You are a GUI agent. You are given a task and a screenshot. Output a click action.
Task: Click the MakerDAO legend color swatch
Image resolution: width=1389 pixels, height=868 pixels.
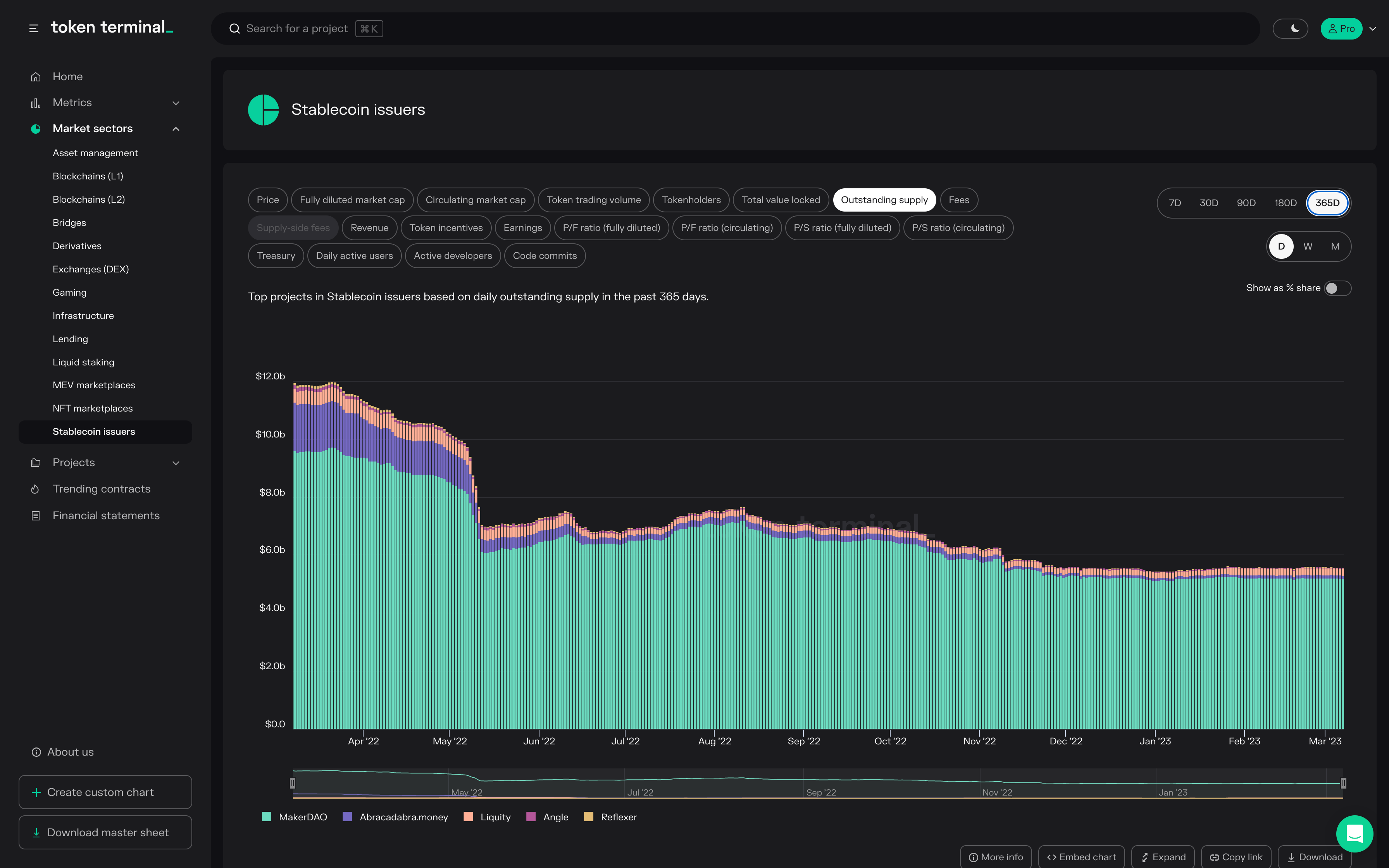pos(266,817)
